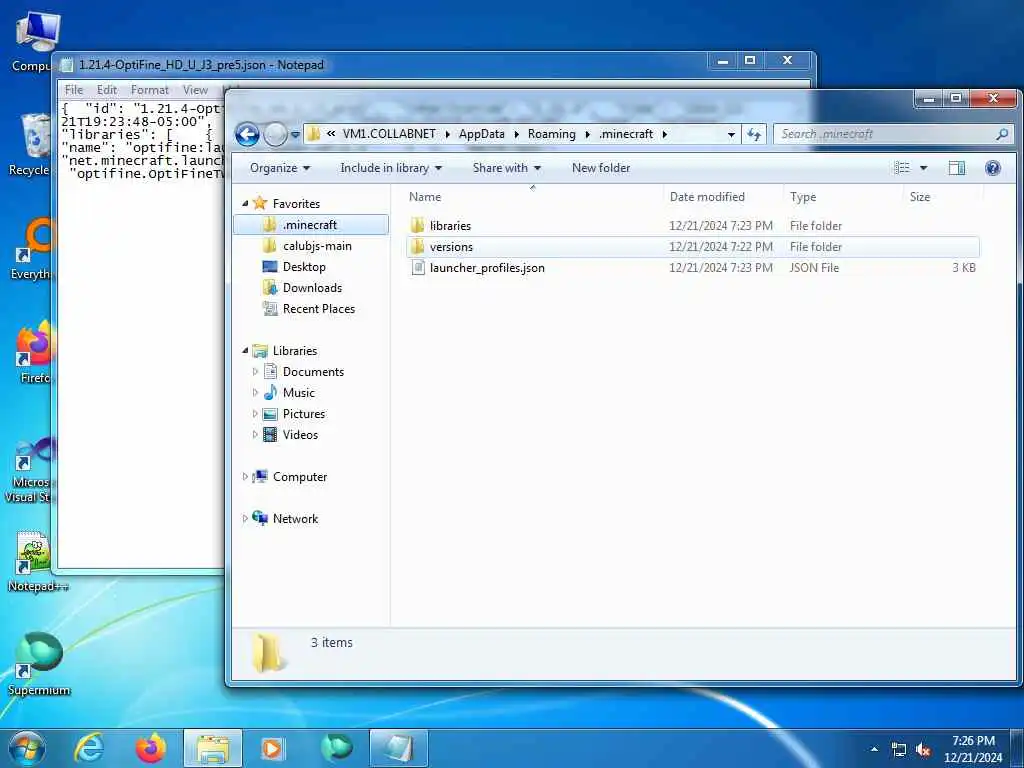Switch to Notepad taskbar button

398,748
